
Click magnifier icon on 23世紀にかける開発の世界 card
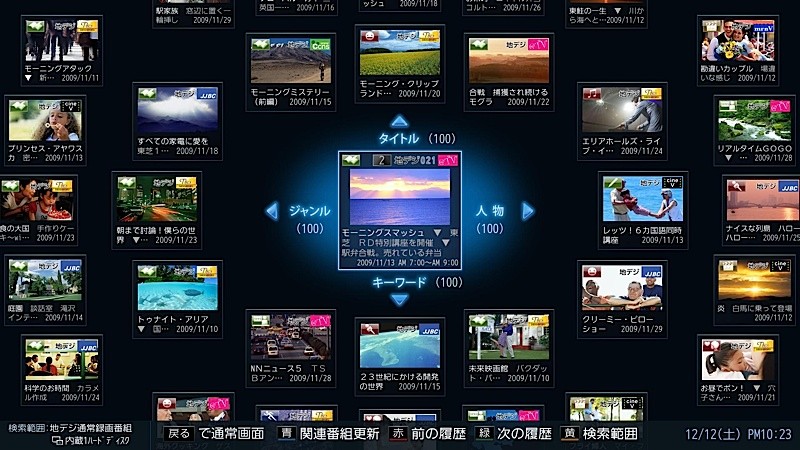[369, 330]
